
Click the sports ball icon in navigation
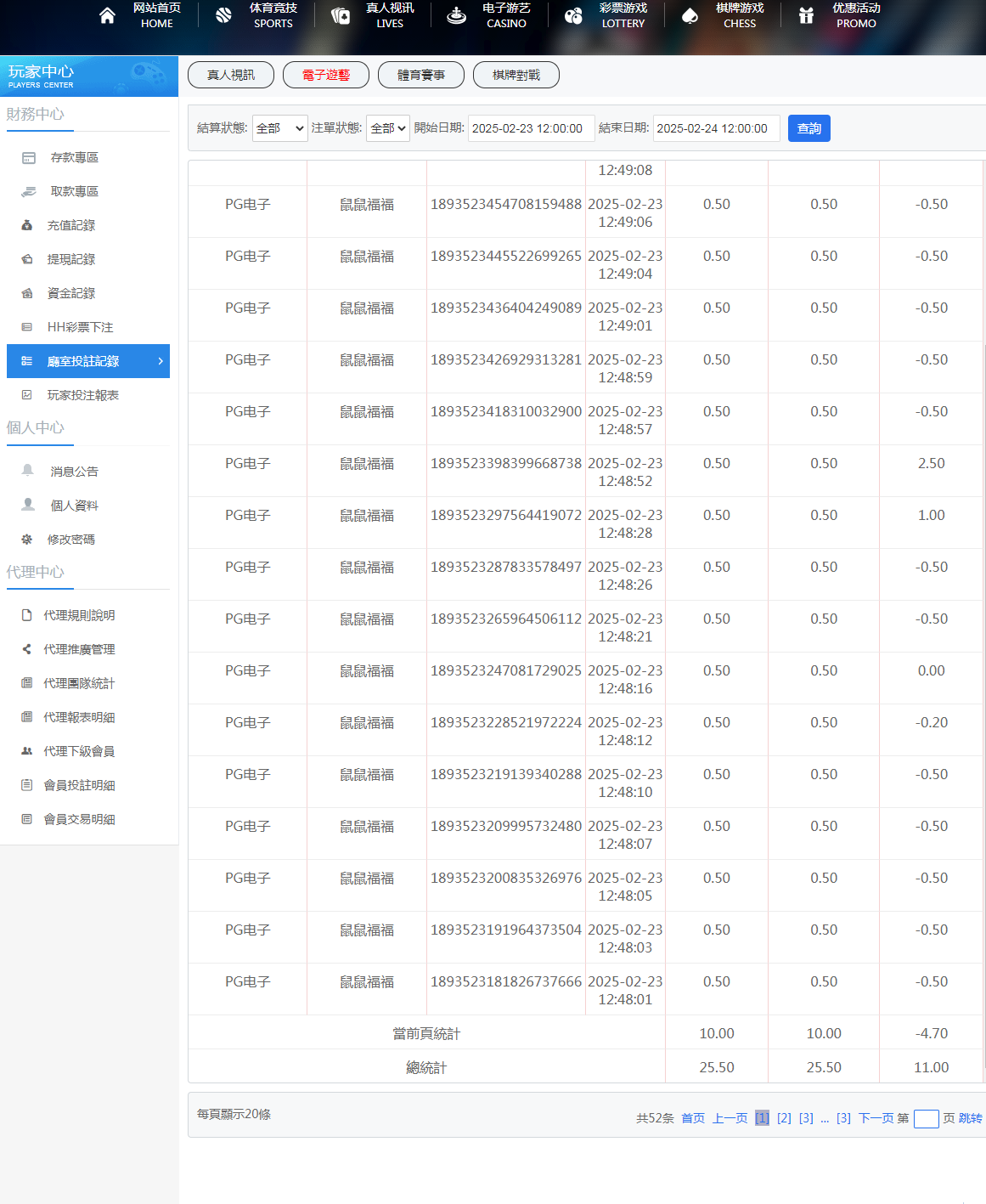point(223,15)
